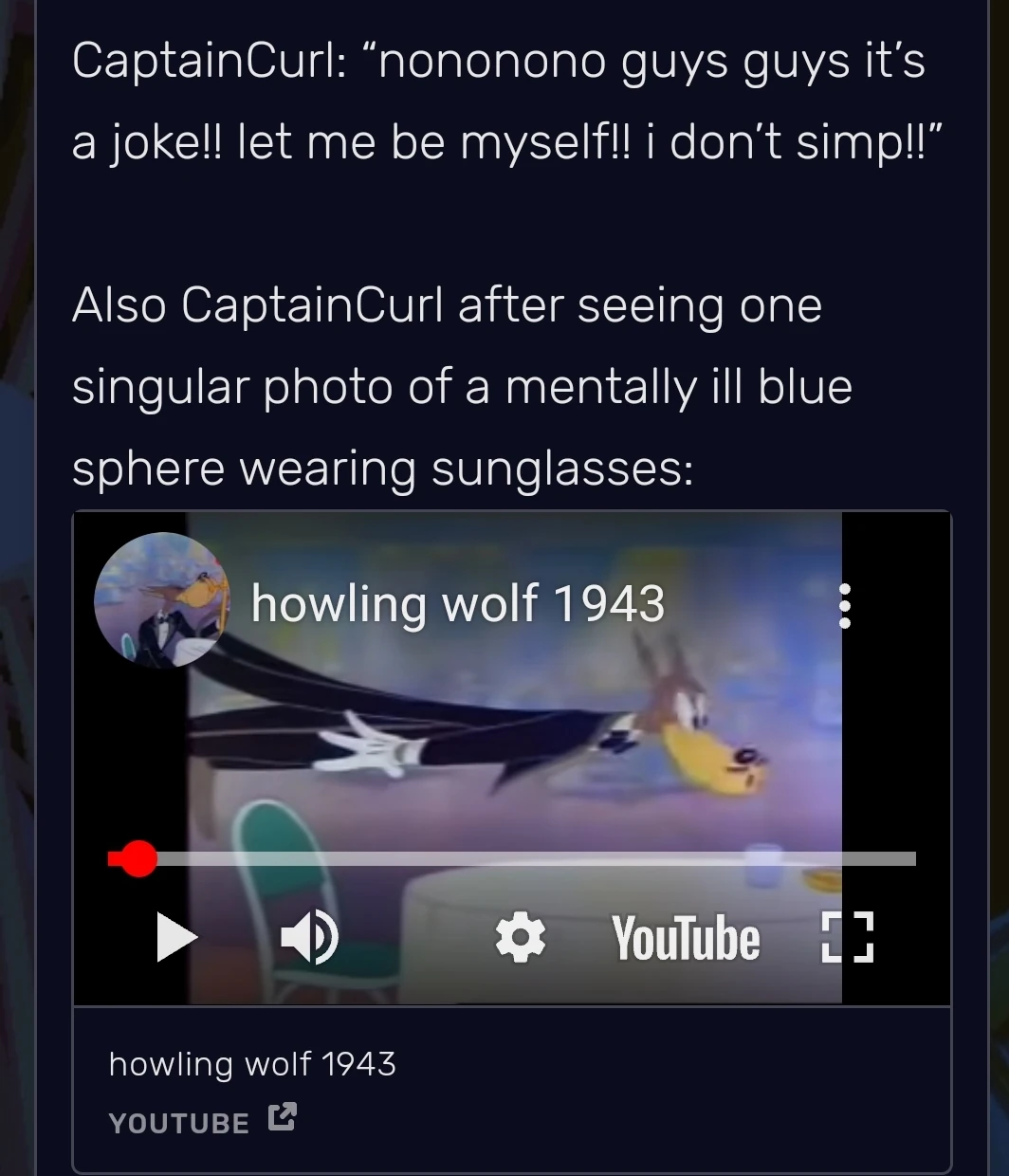The image size is (1009, 1176).
Task: Play the howling wolf 1943 video
Action: tap(176, 938)
